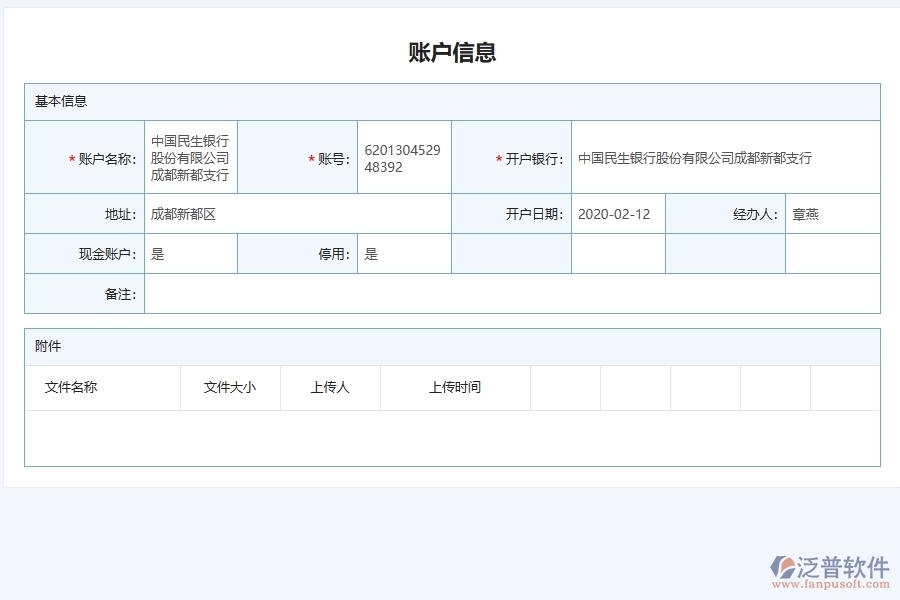Click the 上传时间 column header
The height and width of the screenshot is (600, 900).
coord(455,387)
